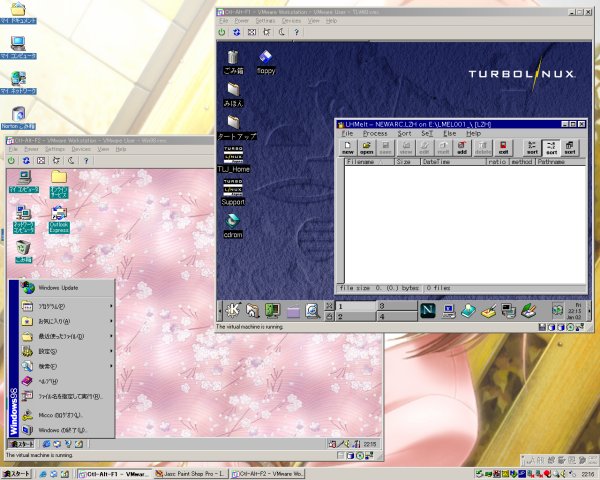The width and height of the screenshot is (600, 480).
Task: Click the green power button in Ctrl-Alt-F1 VMware toolbar
Action: [x=222, y=32]
